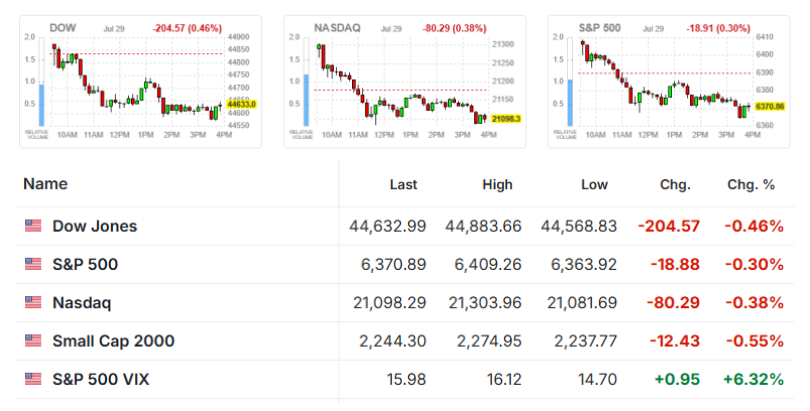Click the US flag icon beside S&P 500 VIX
Viewport: 810px width, 411px height.
point(33,379)
